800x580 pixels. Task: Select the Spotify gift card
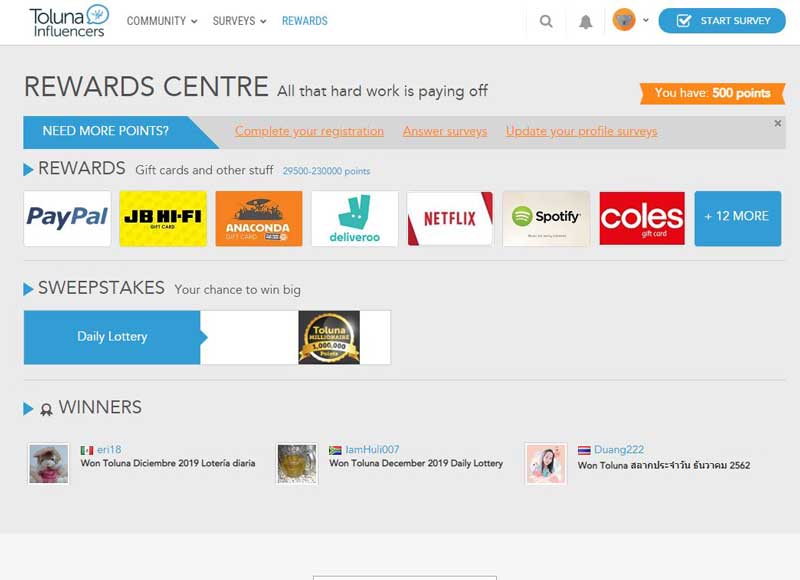point(546,218)
